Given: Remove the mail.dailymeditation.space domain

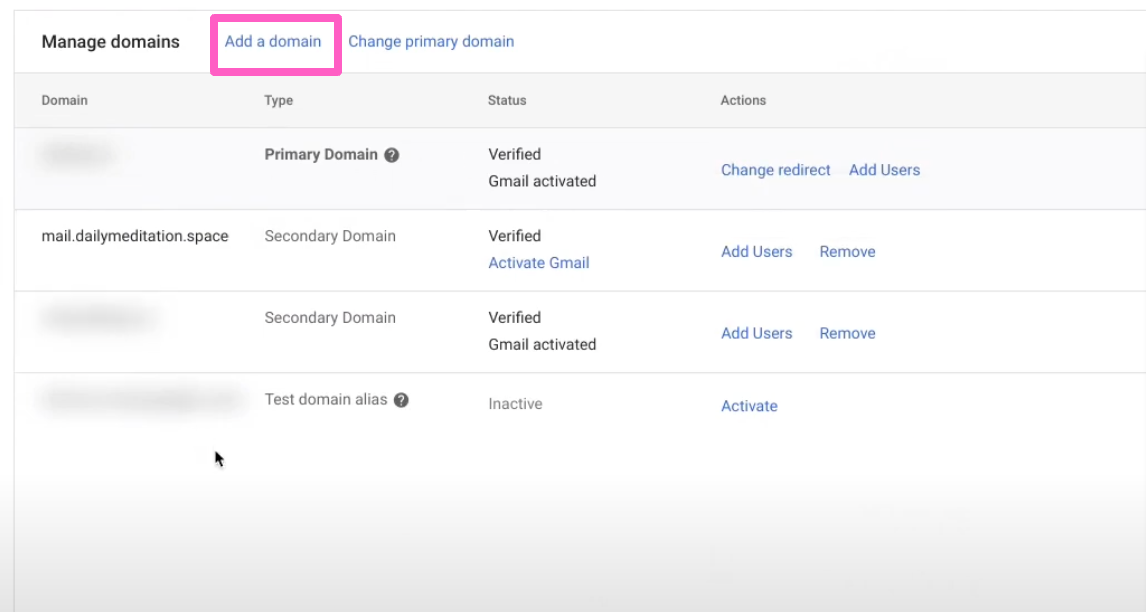Looking at the screenshot, I should tap(847, 252).
